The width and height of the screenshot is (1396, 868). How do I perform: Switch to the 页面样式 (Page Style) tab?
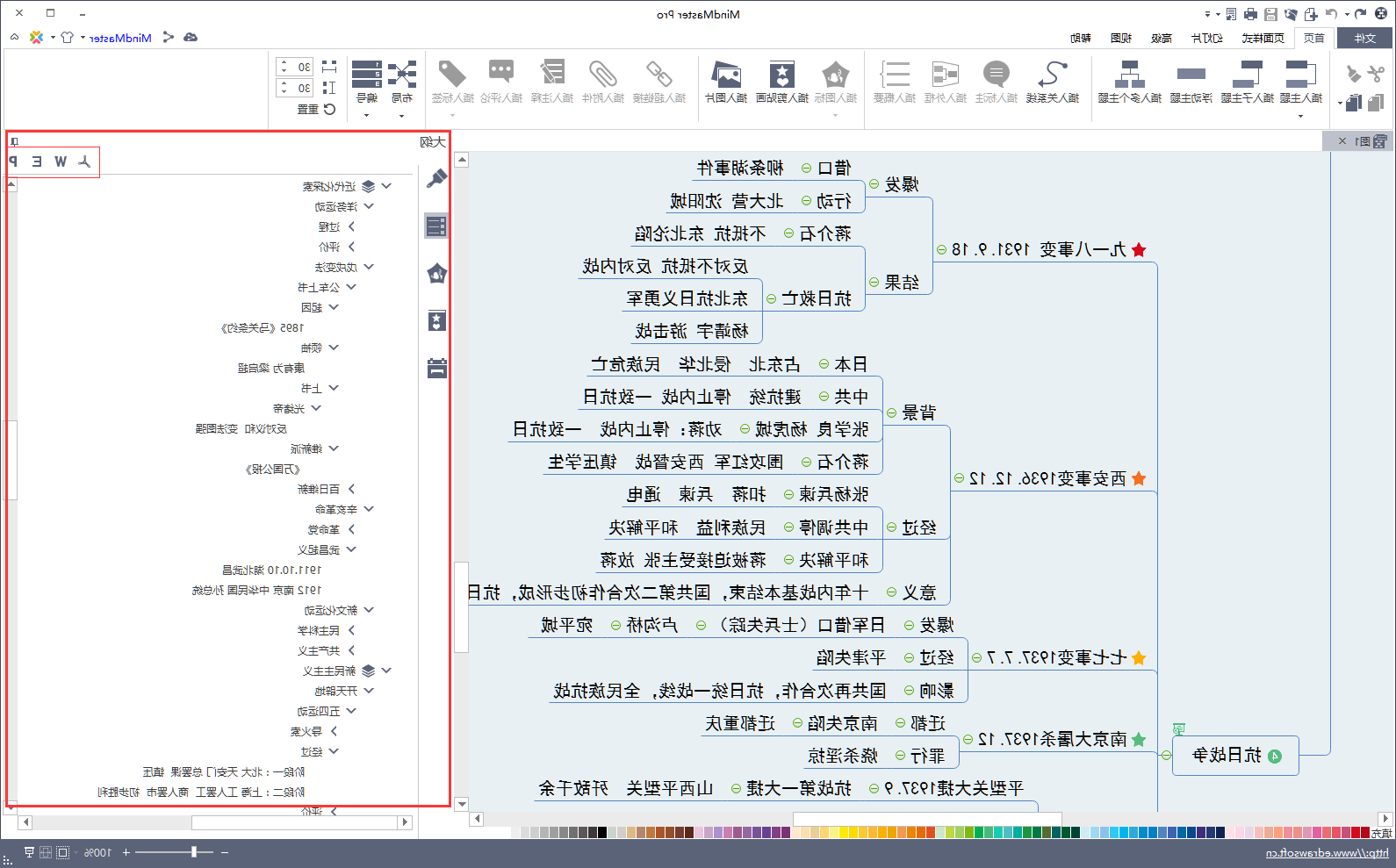pos(1263,38)
